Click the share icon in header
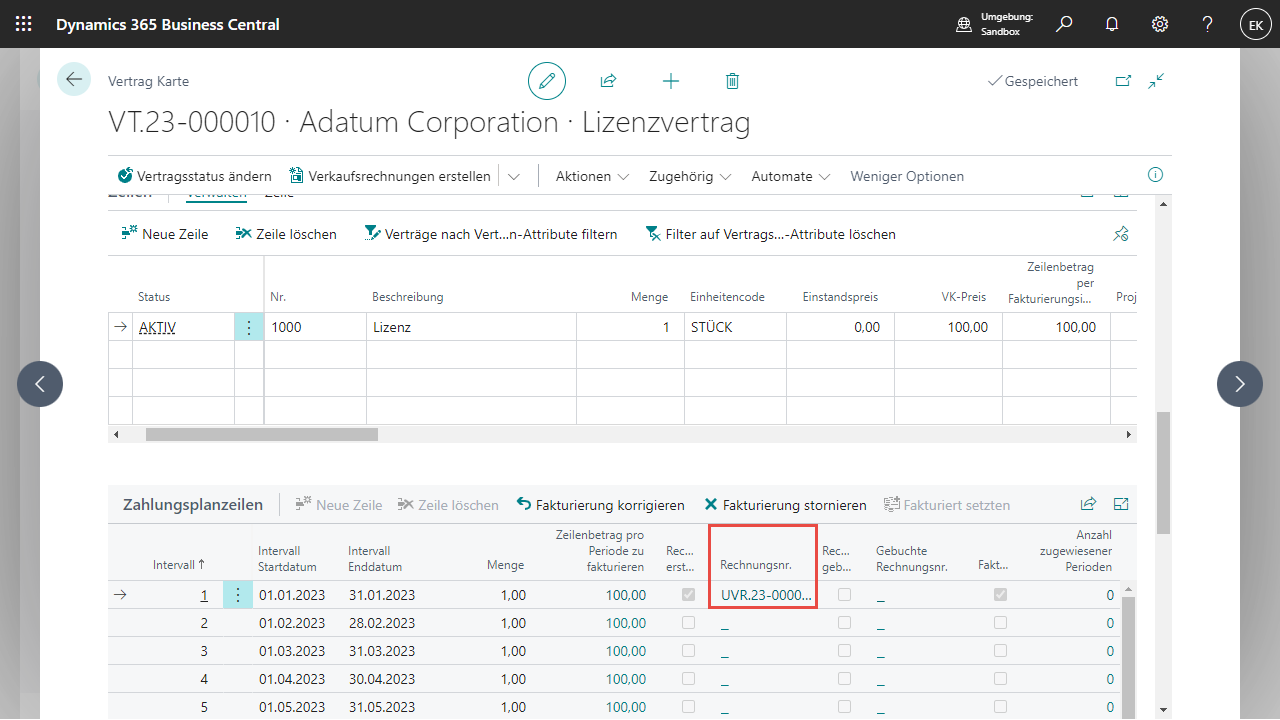 coord(608,81)
